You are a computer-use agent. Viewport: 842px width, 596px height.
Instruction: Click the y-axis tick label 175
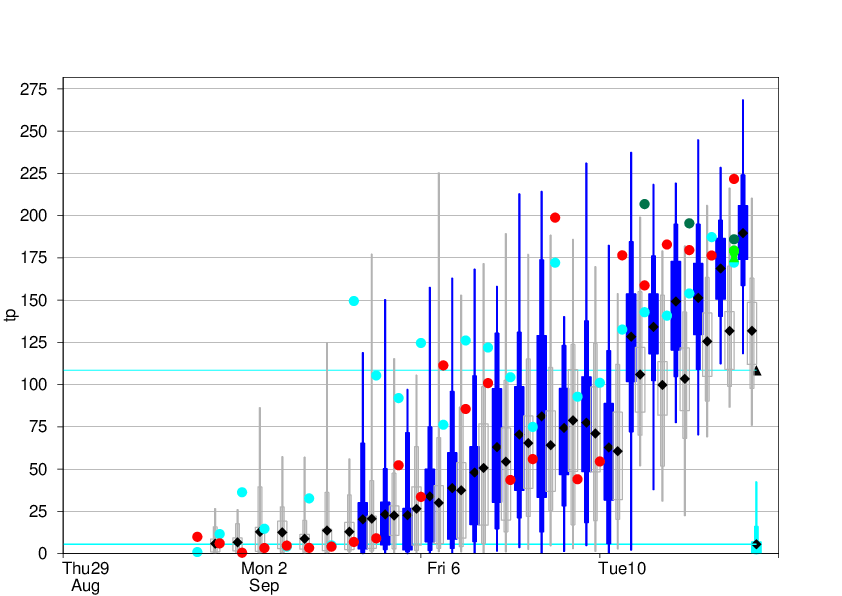click(x=33, y=258)
